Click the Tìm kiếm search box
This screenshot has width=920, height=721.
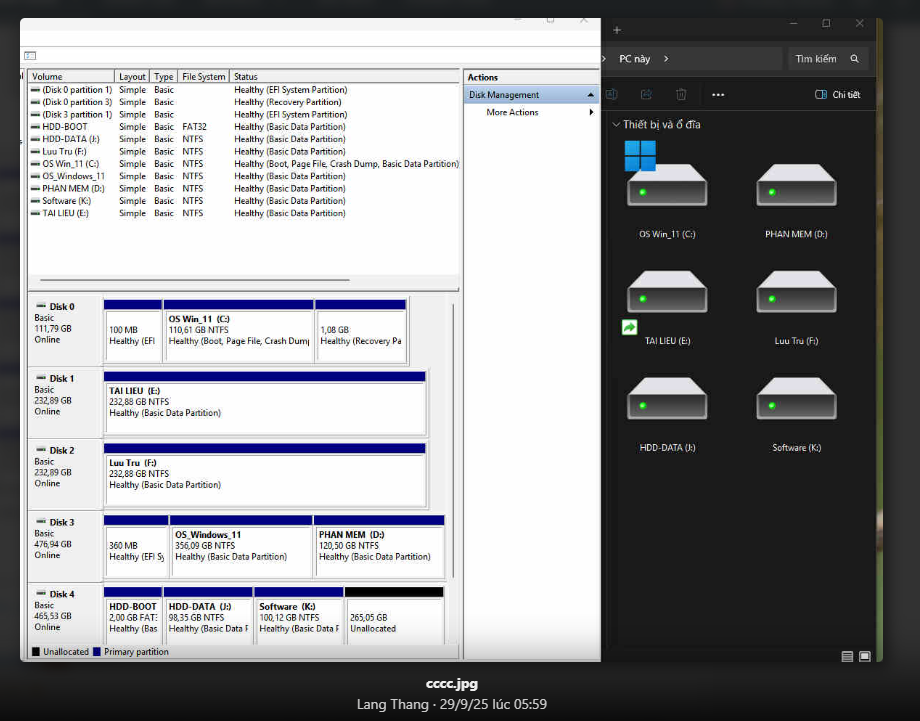coord(826,59)
